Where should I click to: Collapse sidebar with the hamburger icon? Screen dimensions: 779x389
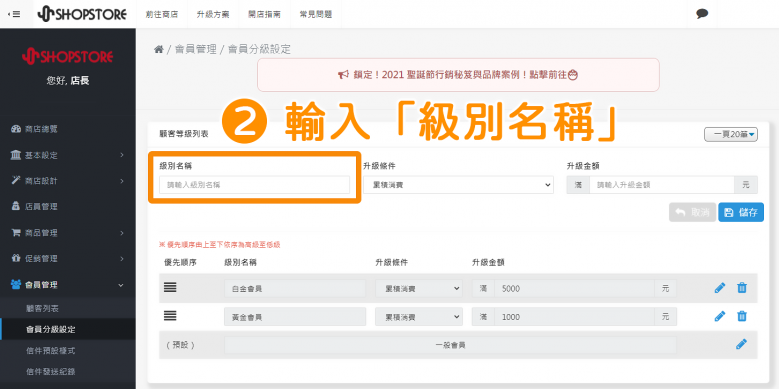[14, 14]
